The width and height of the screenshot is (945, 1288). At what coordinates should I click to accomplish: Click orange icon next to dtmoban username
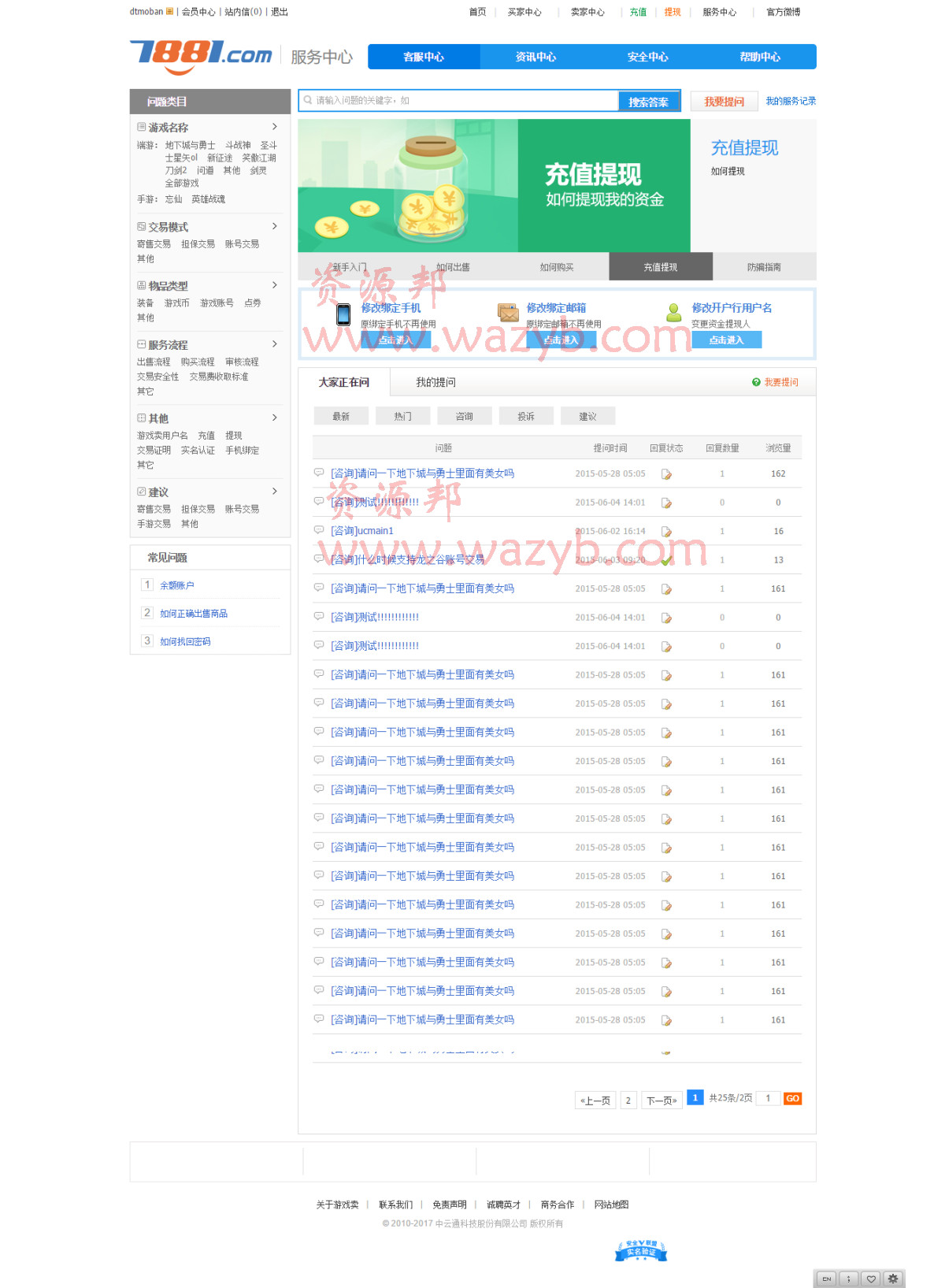[169, 12]
